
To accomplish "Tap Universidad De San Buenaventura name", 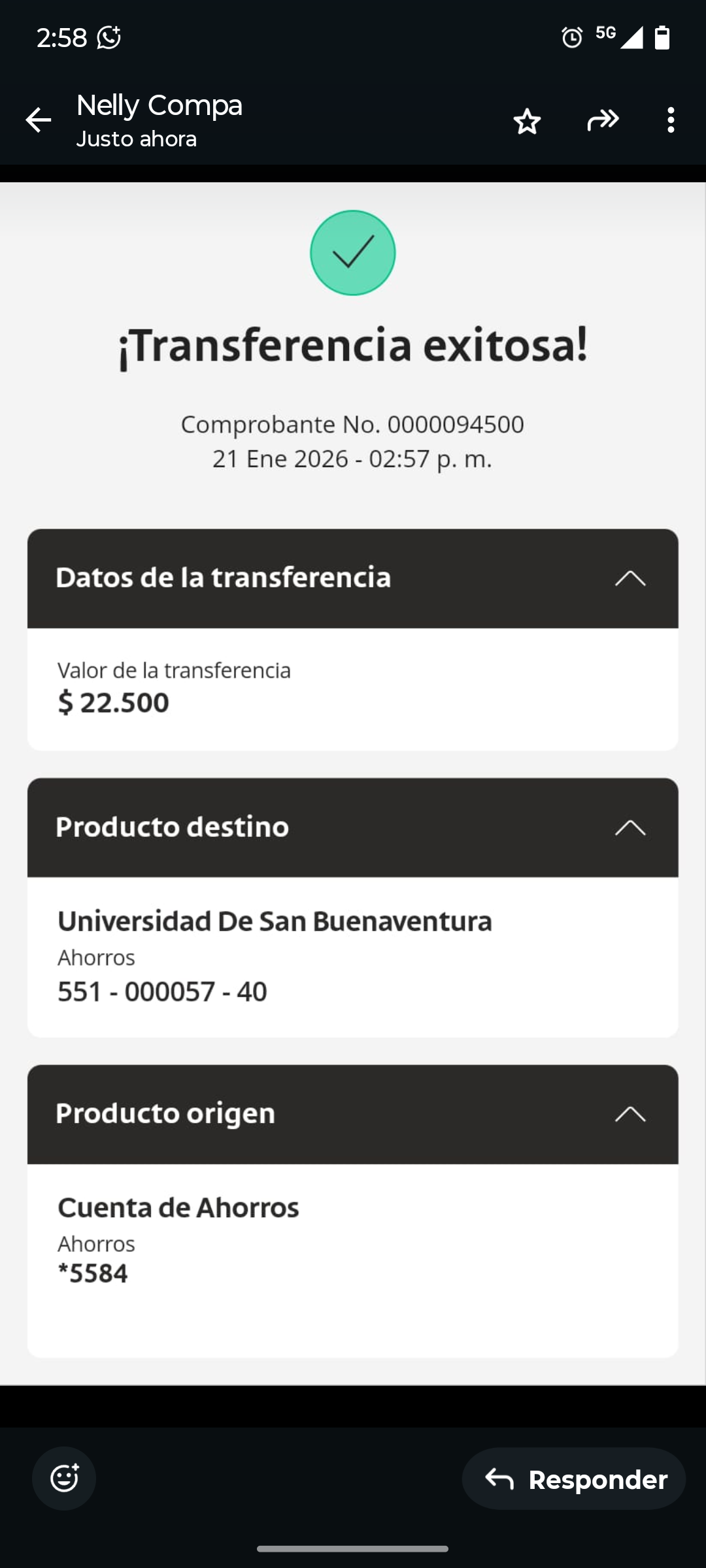I will pos(275,921).
